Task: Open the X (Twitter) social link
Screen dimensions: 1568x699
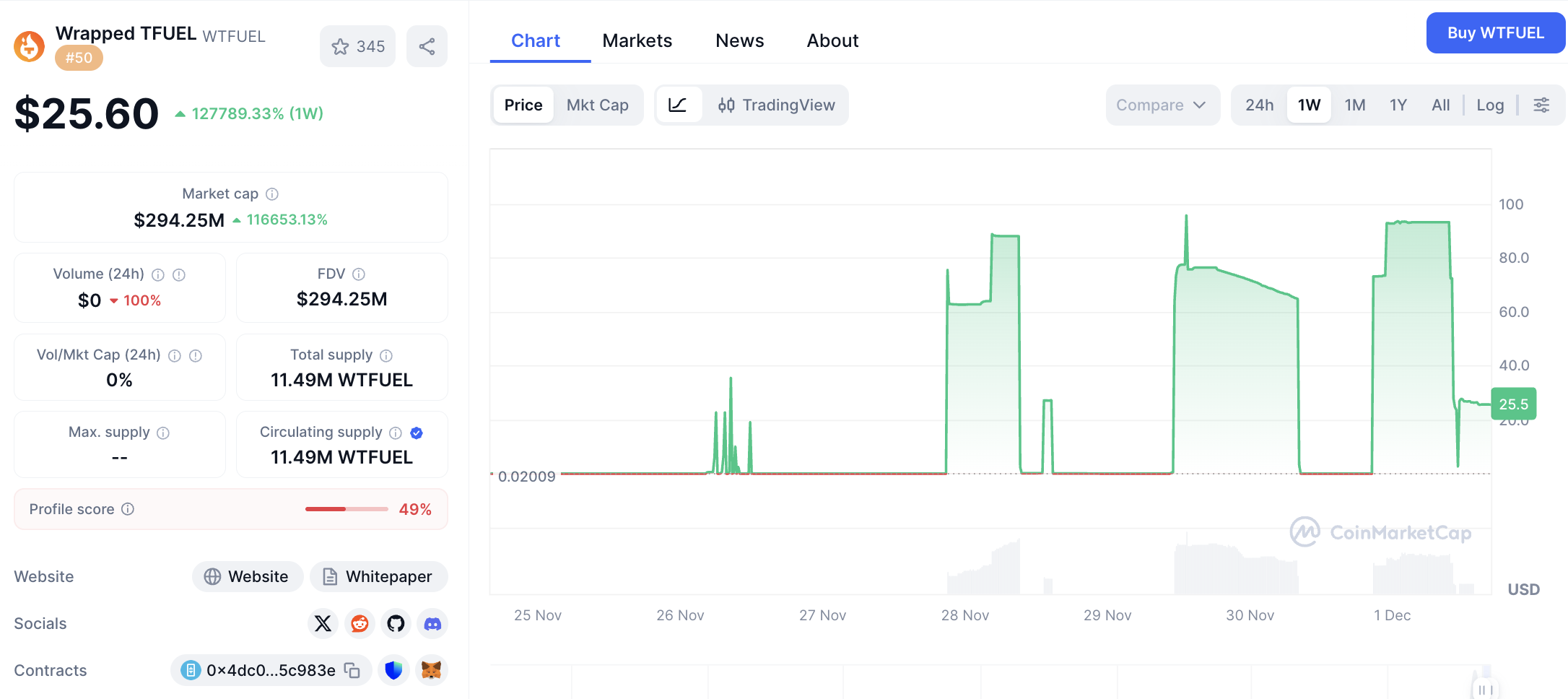Action: pos(323,623)
